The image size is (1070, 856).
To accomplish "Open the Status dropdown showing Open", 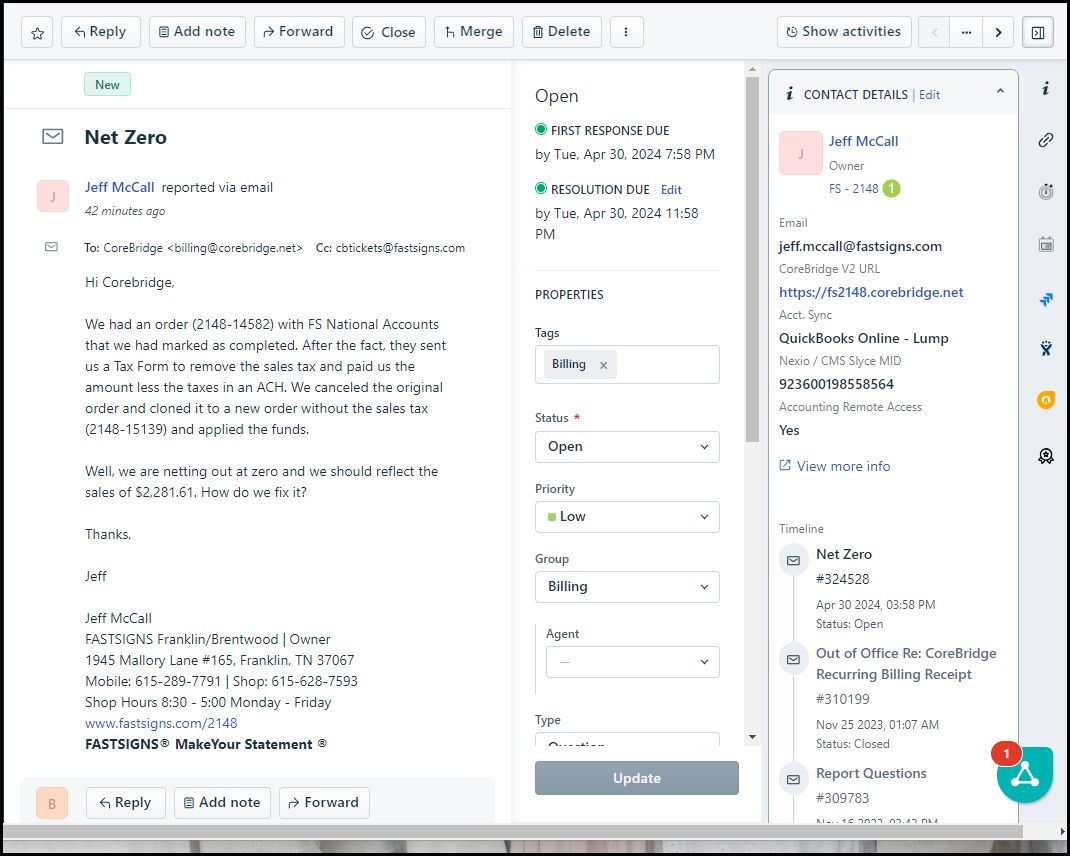I will [627, 446].
